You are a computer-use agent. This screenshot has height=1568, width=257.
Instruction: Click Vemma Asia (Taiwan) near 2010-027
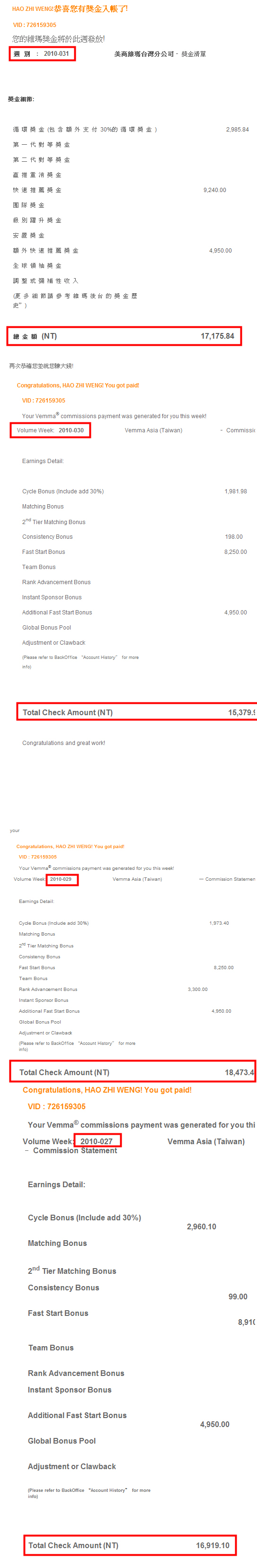click(x=206, y=1141)
